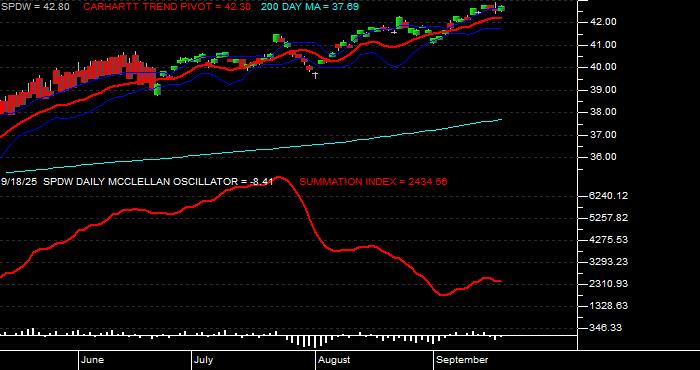
Task: Click the SPDW = 42.80 price label
Action: 35,7
